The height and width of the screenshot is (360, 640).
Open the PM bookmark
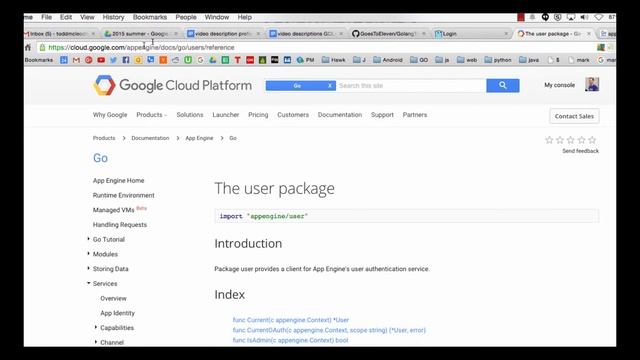tap(305, 60)
